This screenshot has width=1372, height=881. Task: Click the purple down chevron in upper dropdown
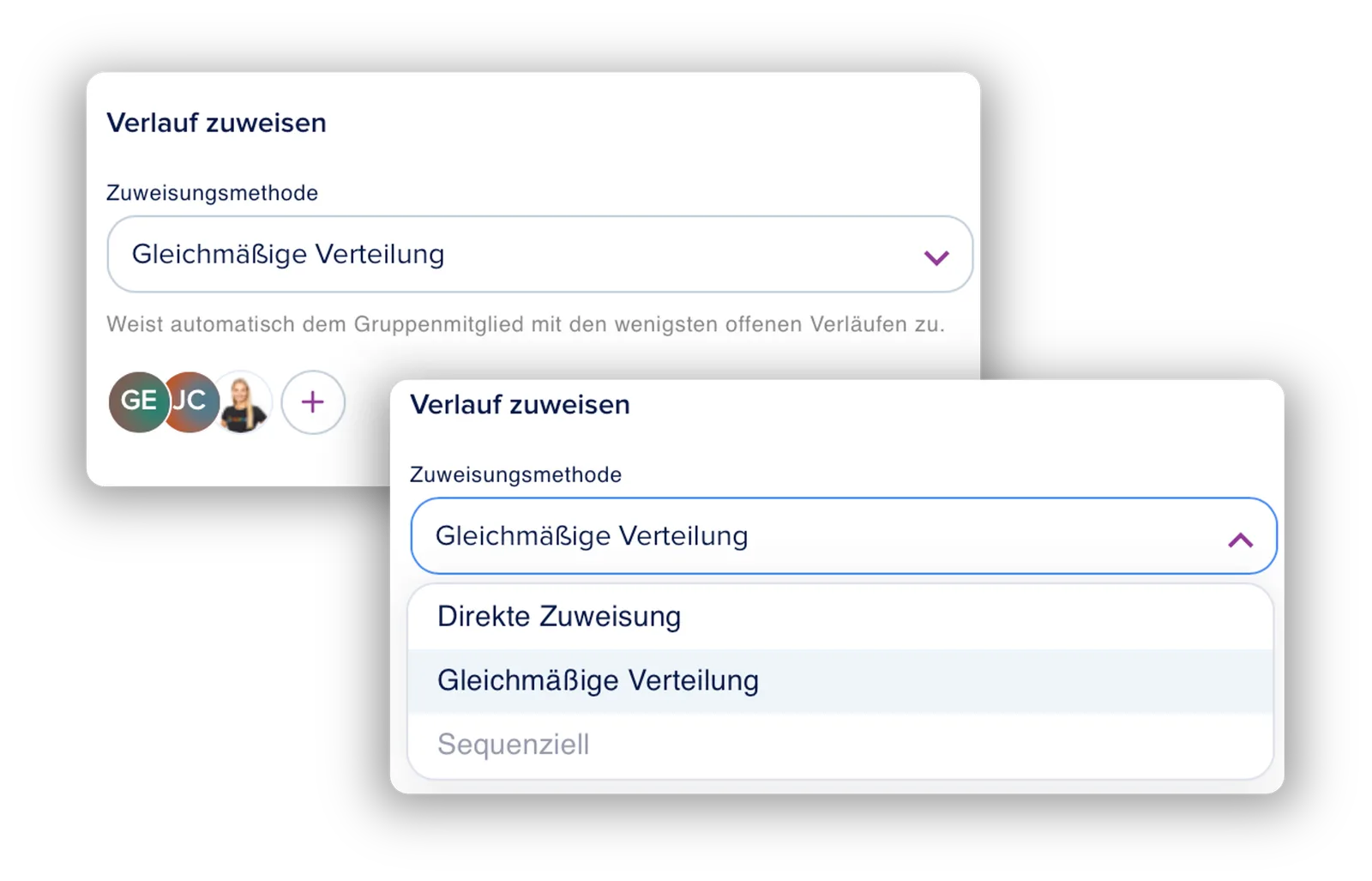936,257
